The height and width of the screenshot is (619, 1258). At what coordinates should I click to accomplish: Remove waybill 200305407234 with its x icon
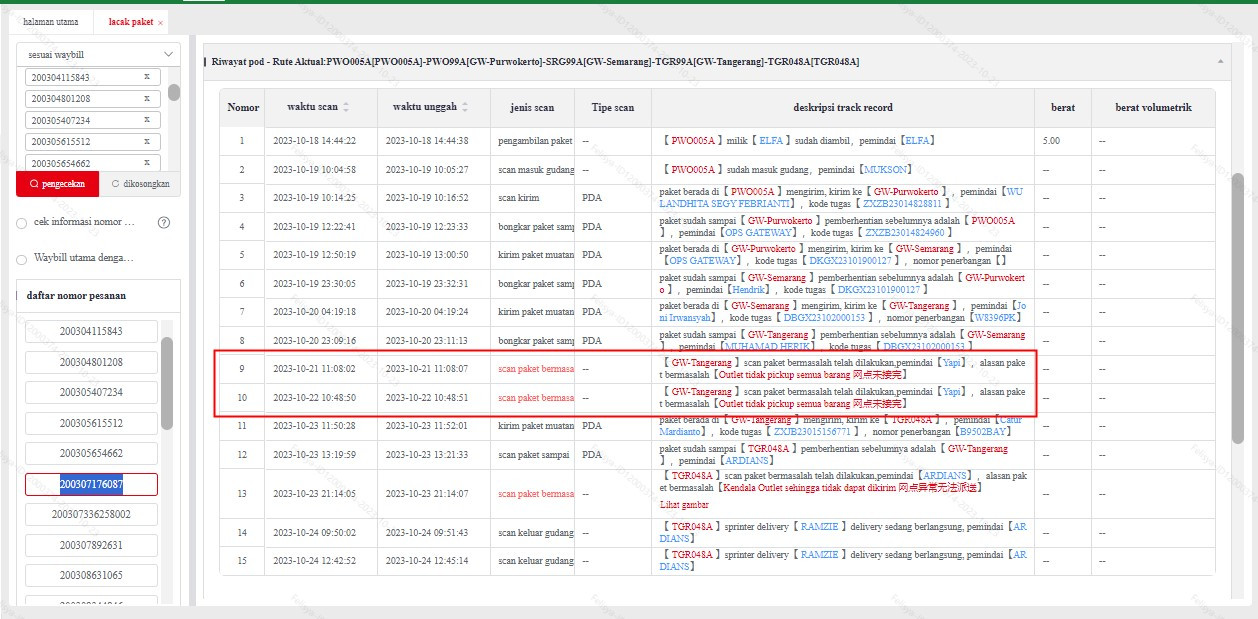pyautogui.click(x=147, y=120)
